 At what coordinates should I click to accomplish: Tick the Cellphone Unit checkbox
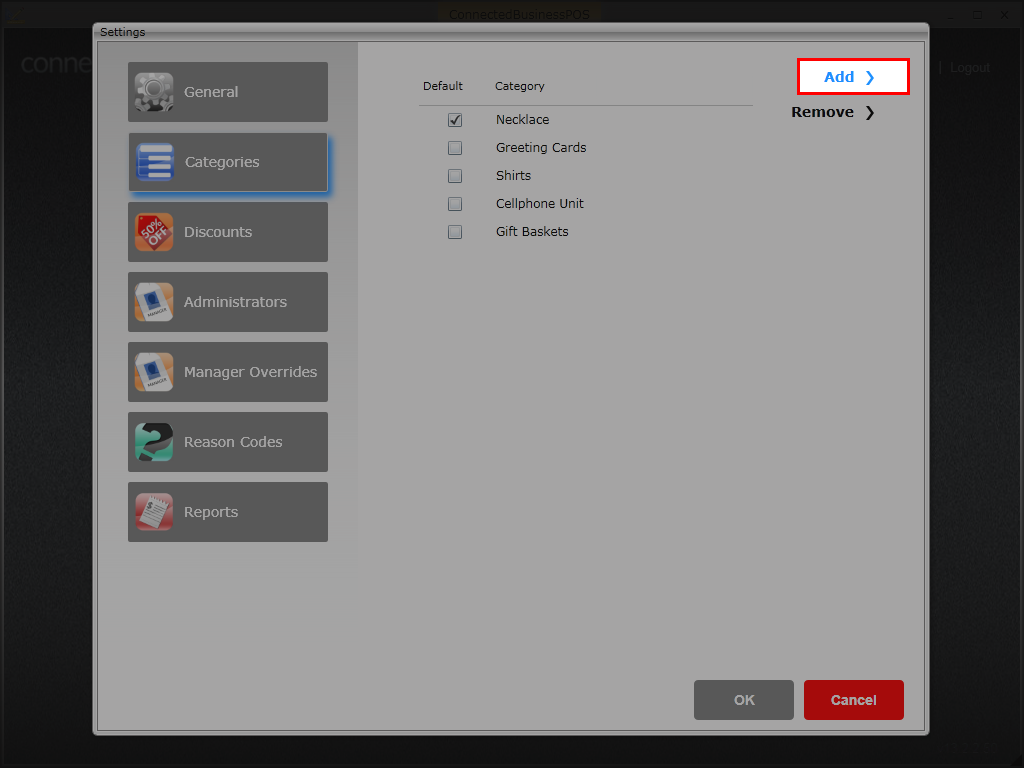(455, 204)
